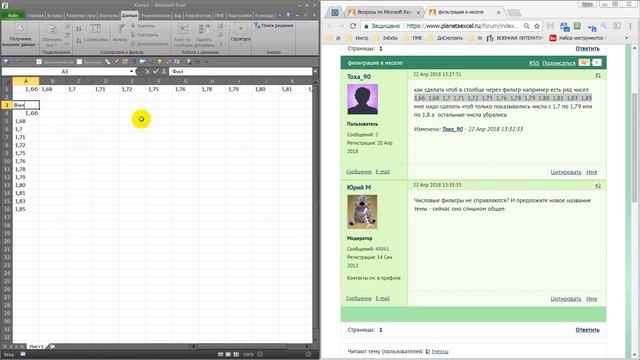Screen dimensions: 640x360
Task: Click top Ответить link on forum
Action: point(587,49)
